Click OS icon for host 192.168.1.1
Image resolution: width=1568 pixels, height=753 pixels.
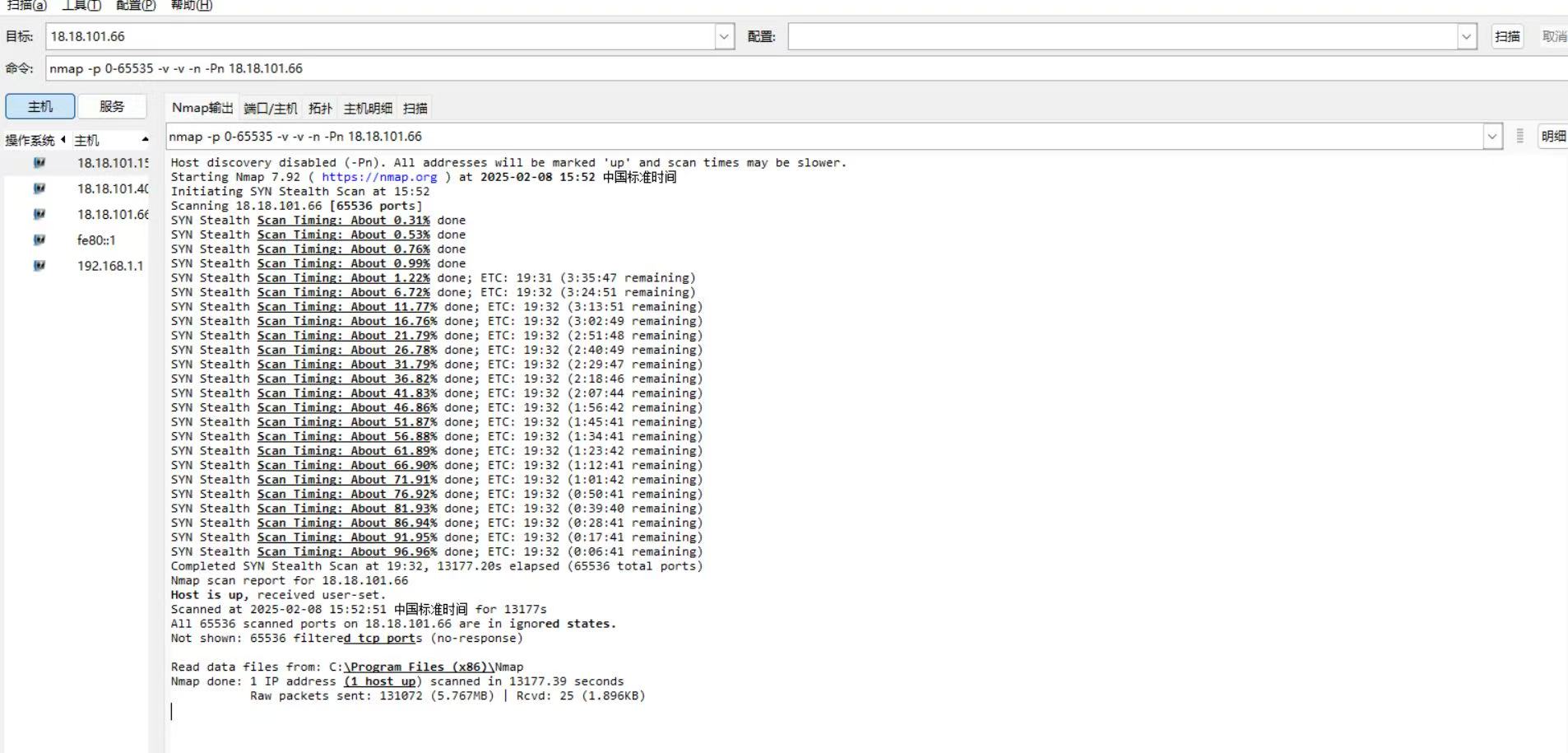[x=39, y=265]
